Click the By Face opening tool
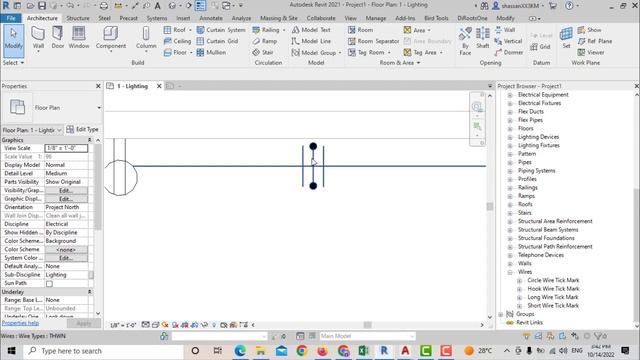Viewport: 640px width, 360px height. pyautogui.click(x=465, y=41)
